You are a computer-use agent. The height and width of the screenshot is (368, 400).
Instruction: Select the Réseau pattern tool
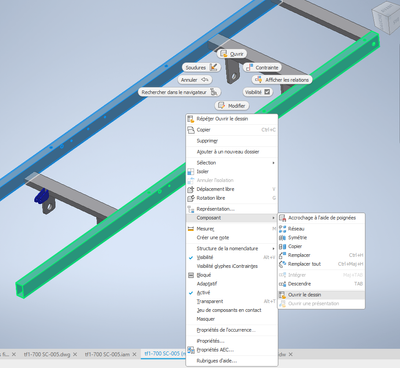pyautogui.click(x=321, y=229)
